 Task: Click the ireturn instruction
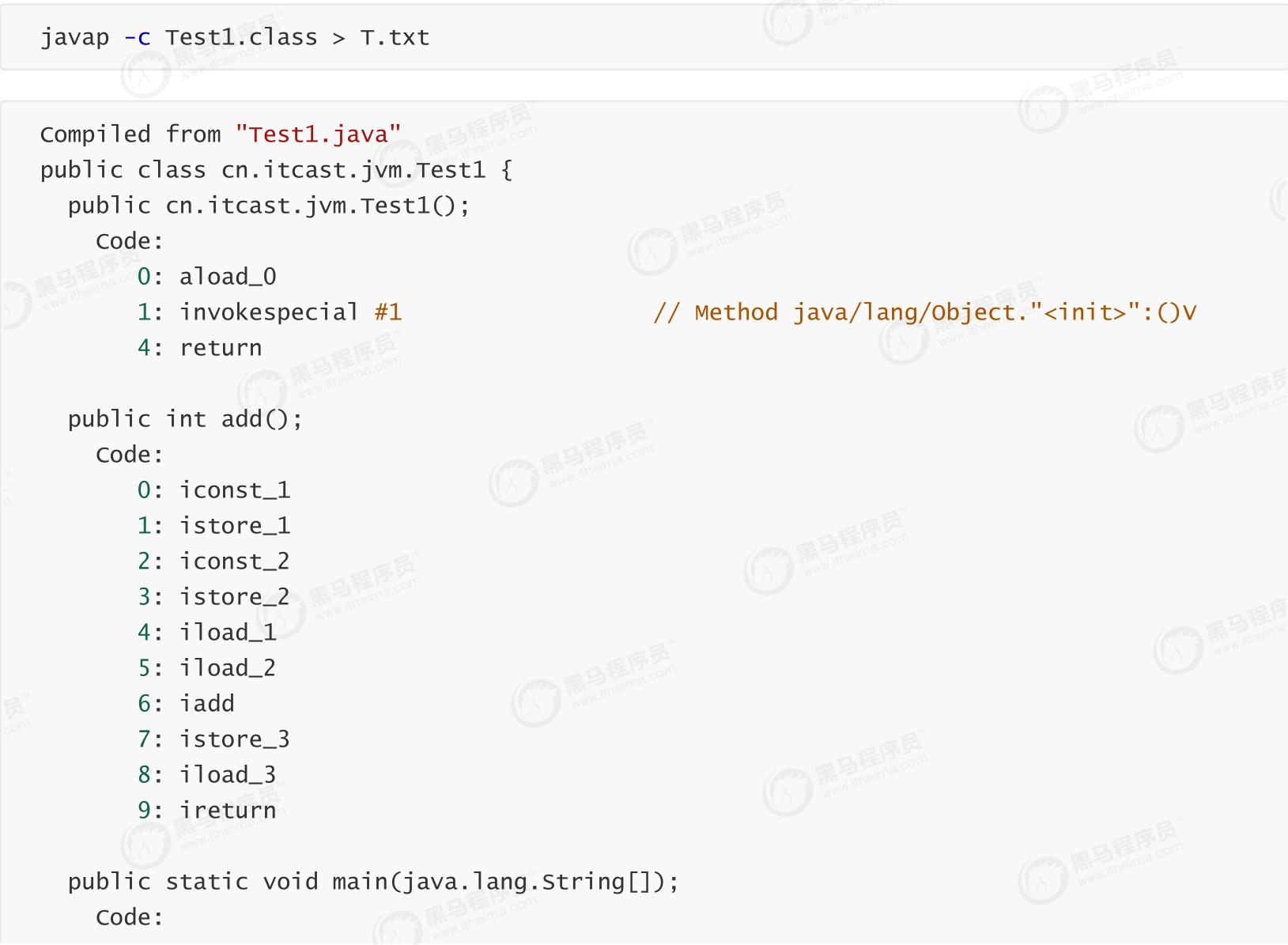click(228, 811)
